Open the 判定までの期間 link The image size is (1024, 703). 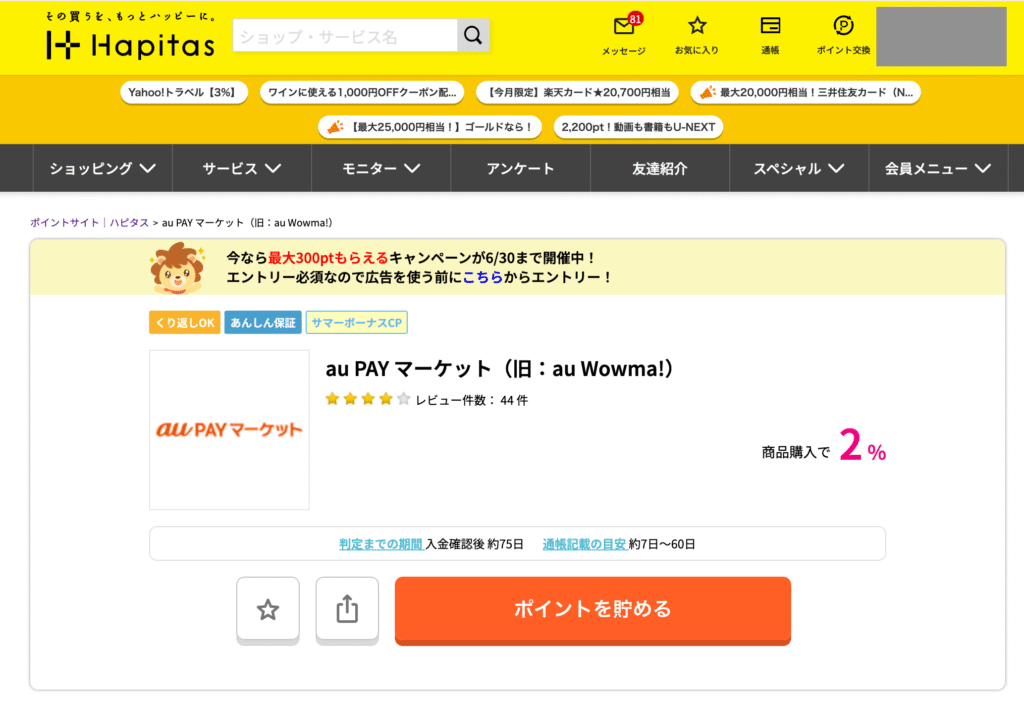(381, 544)
